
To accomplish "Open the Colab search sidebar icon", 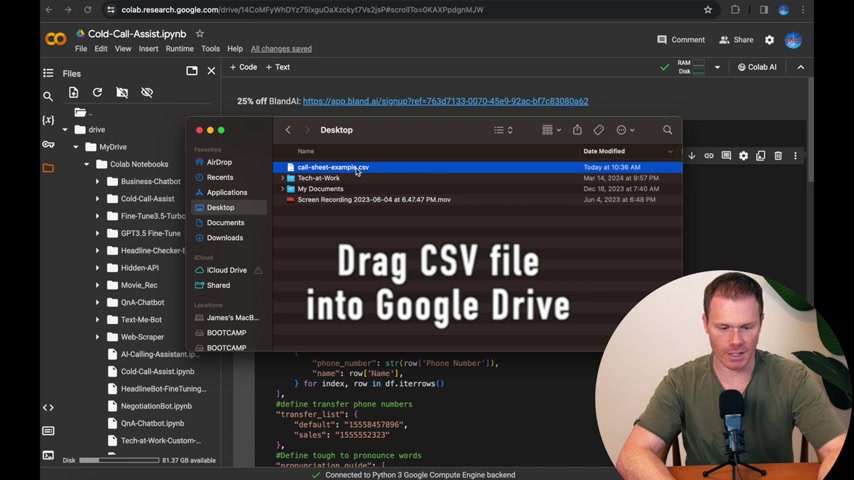I will [x=48, y=96].
